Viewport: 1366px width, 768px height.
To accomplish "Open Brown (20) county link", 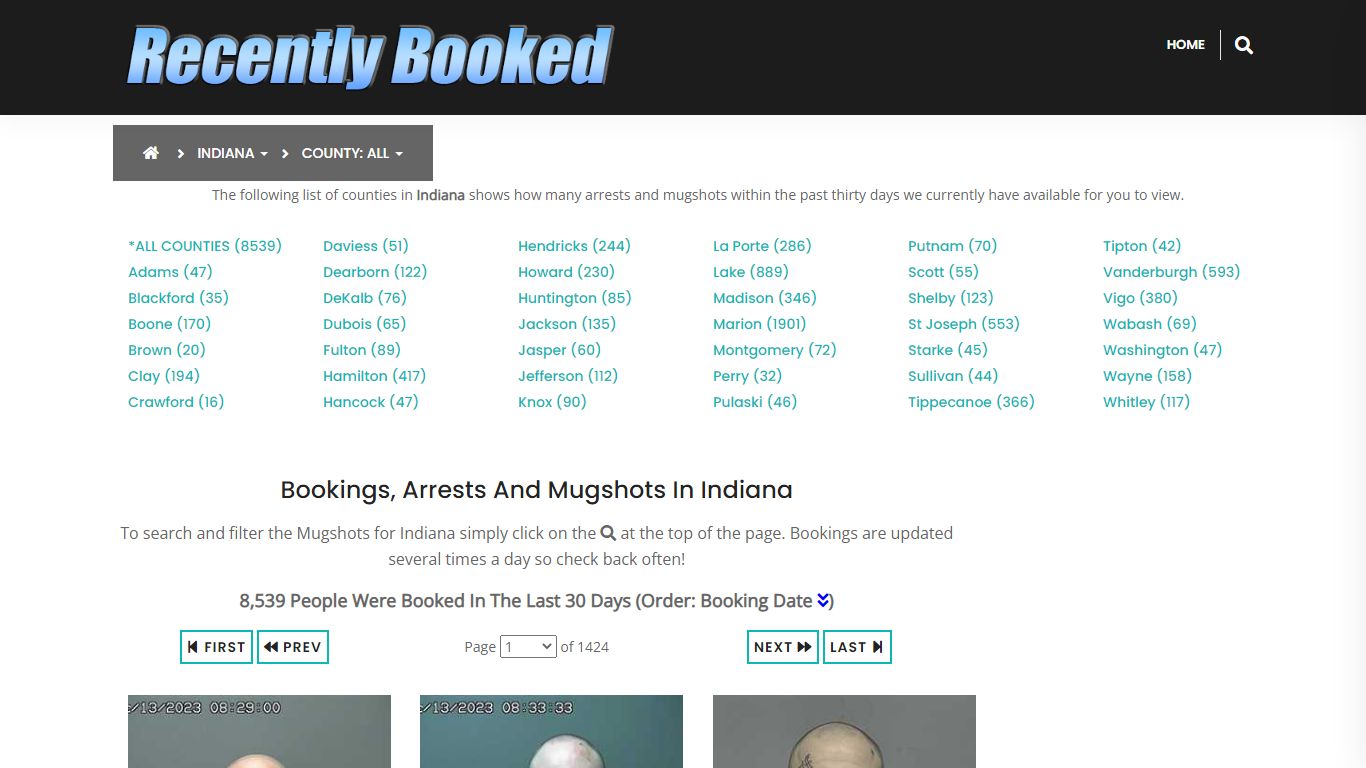I will (167, 350).
